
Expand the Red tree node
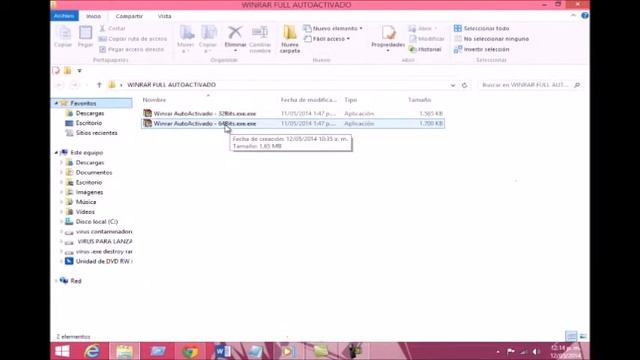pyautogui.click(x=56, y=281)
